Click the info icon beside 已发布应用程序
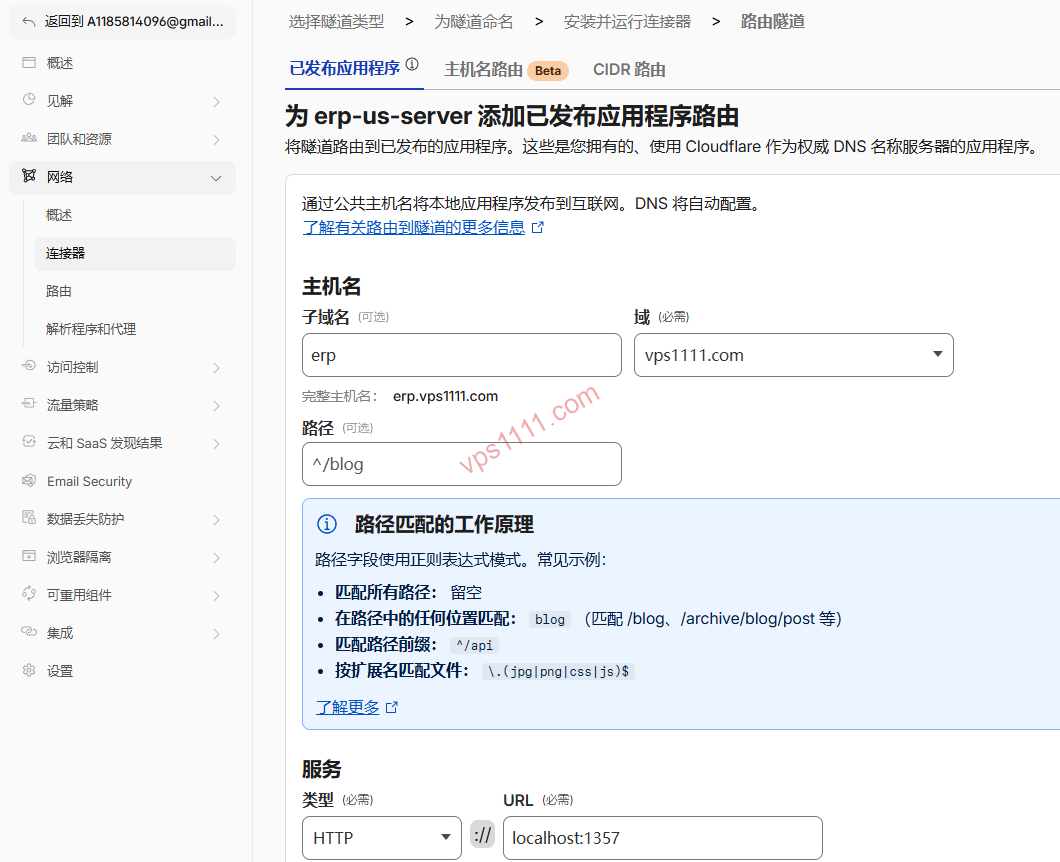Screen dimensions: 1060x862 [x=412, y=64]
